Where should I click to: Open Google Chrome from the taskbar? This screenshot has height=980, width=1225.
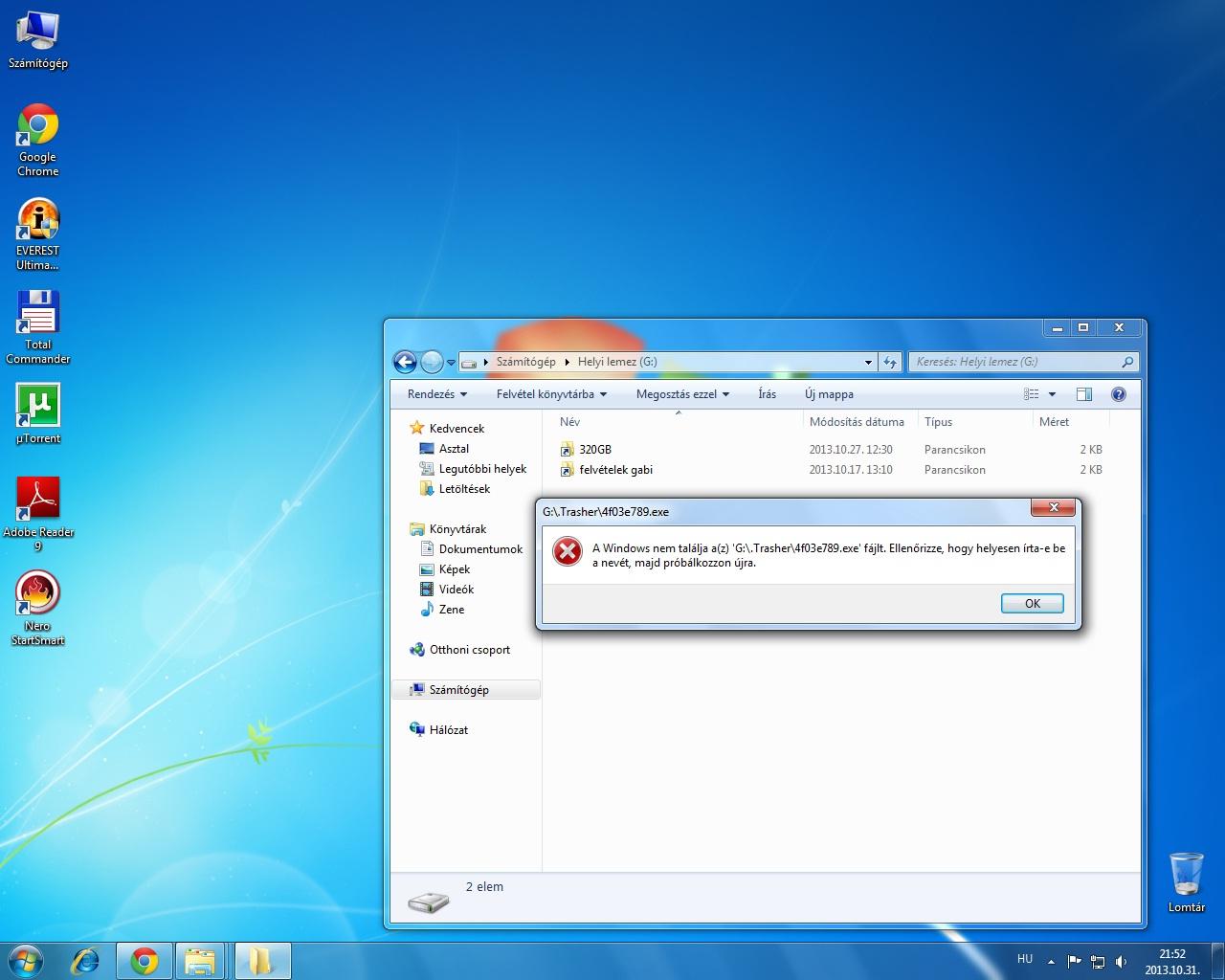coord(145,961)
